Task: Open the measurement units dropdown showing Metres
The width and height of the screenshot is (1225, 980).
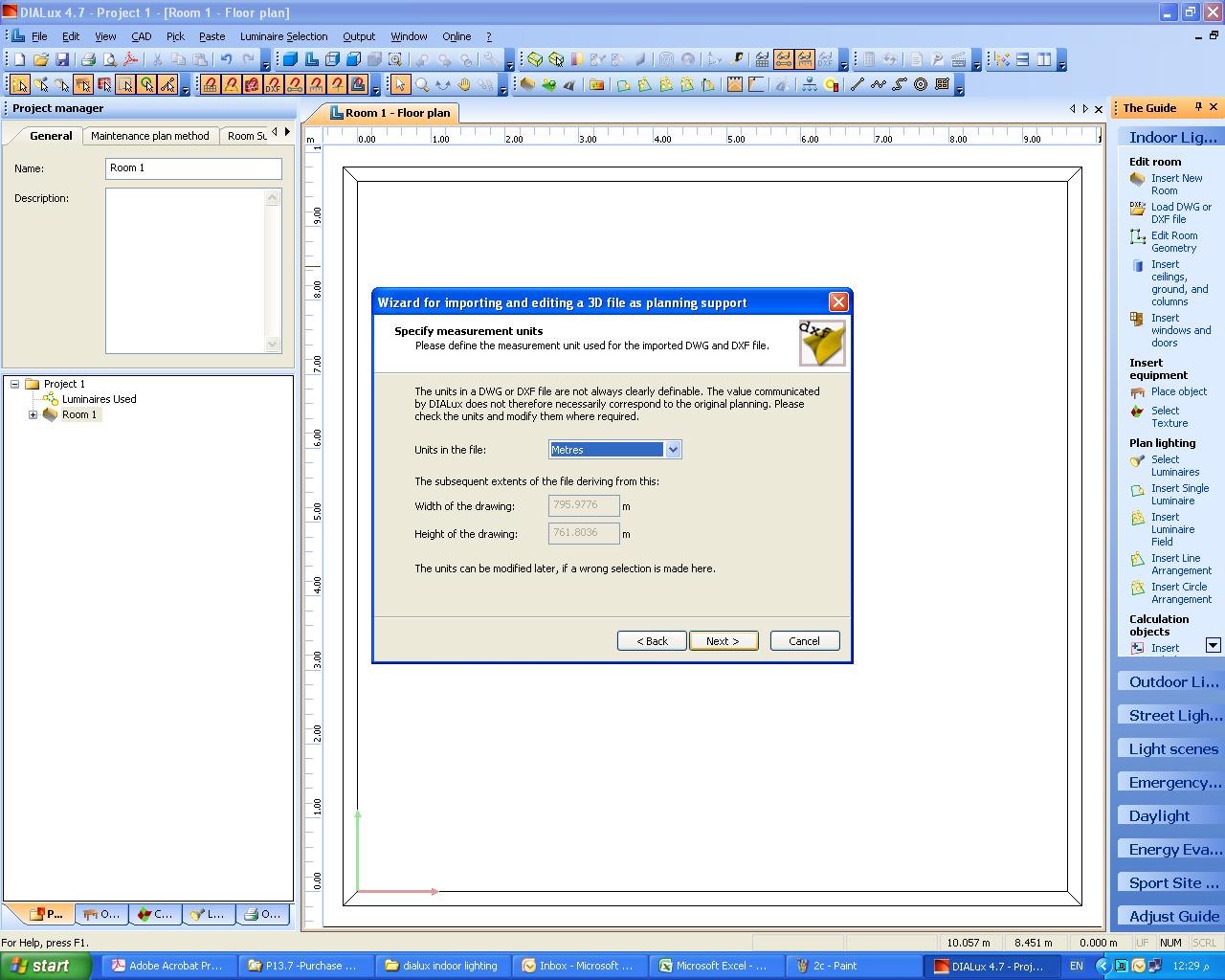Action: pos(673,449)
